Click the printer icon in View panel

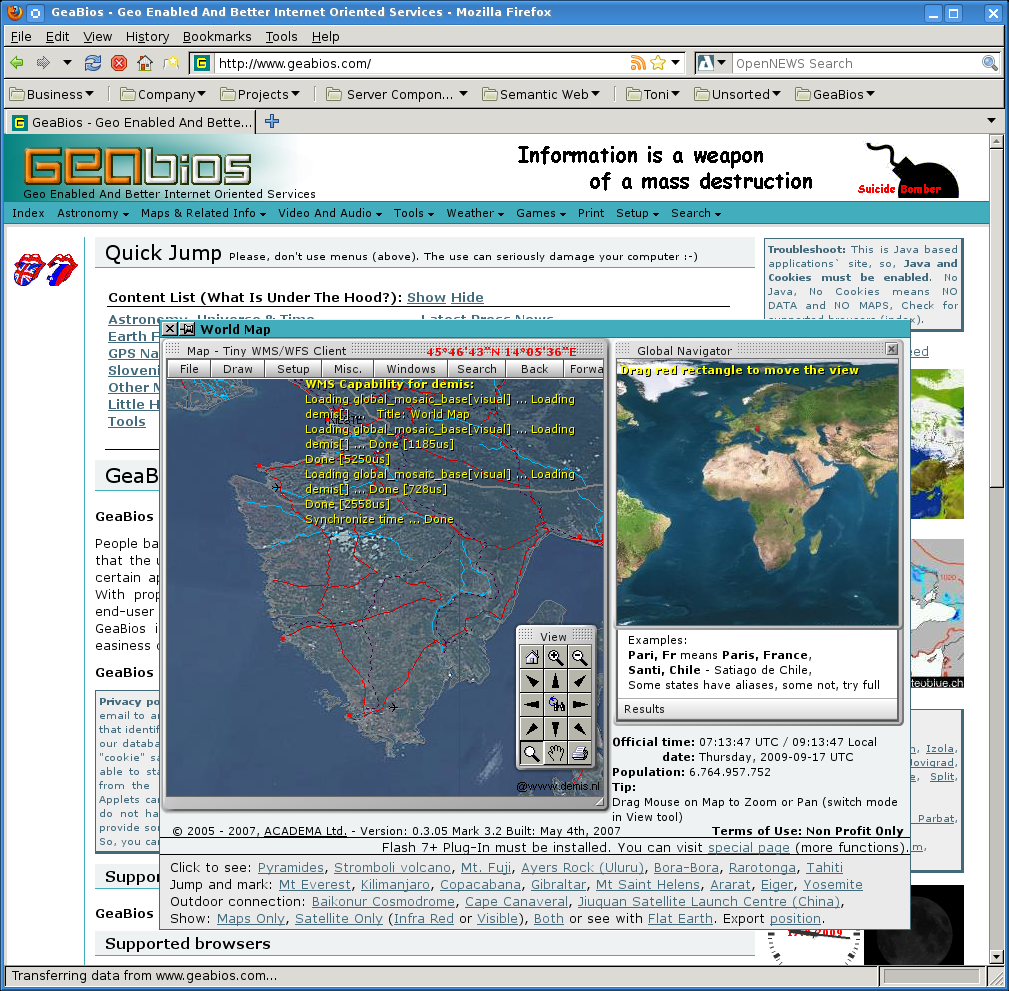579,753
